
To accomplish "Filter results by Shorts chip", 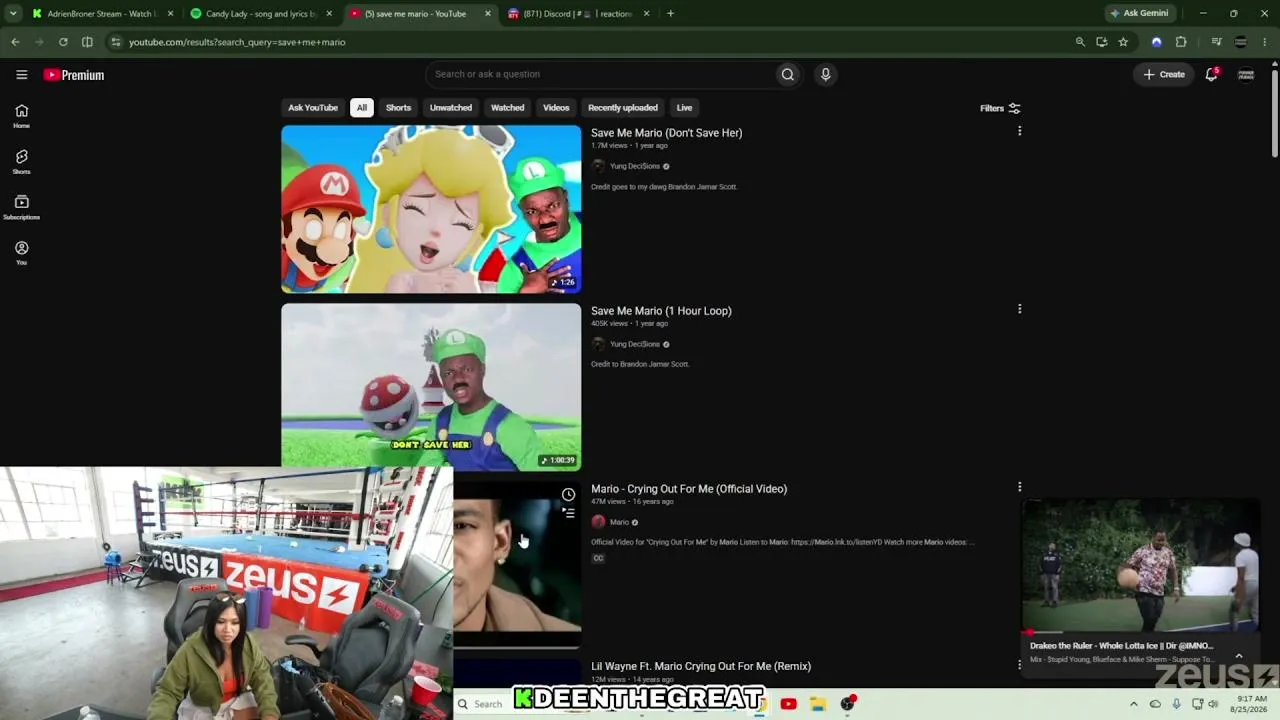I will (398, 108).
